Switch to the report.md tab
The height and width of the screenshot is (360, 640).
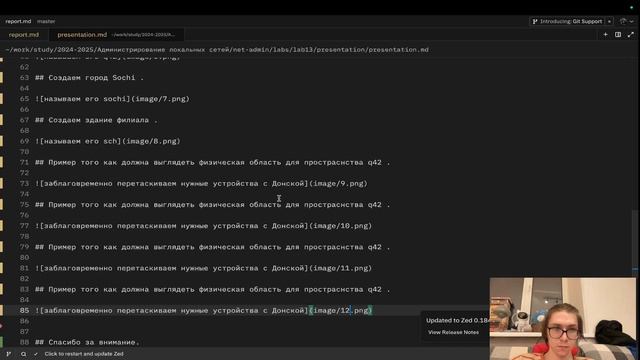[x=24, y=35]
